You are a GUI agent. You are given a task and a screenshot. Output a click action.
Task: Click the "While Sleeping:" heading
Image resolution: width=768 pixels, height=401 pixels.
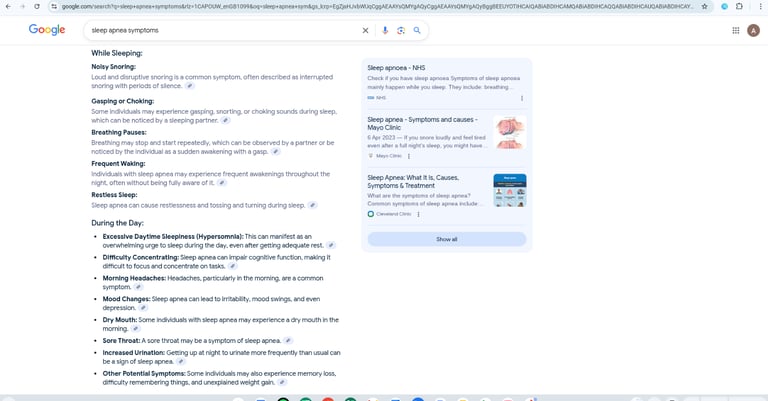(117, 53)
